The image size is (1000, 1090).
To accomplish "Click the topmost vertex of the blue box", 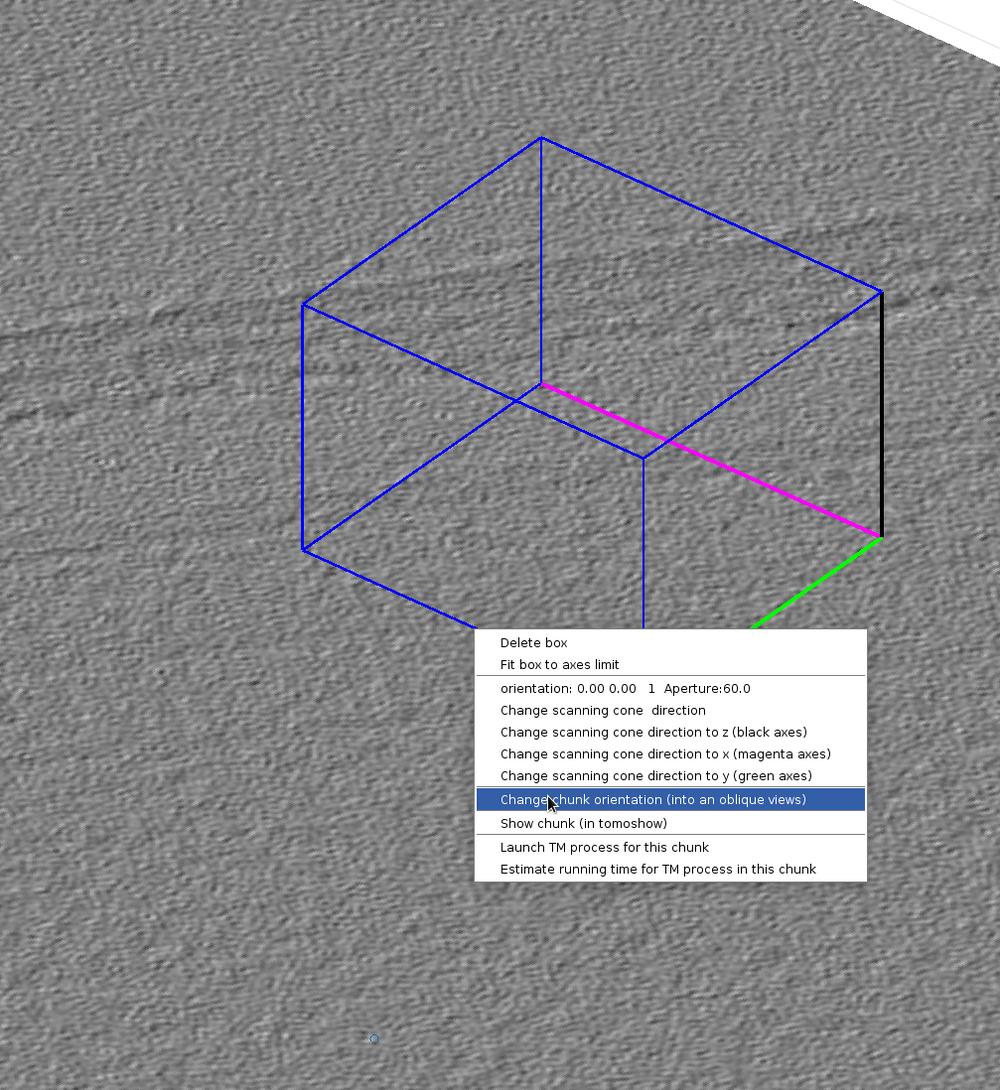I will (541, 138).
